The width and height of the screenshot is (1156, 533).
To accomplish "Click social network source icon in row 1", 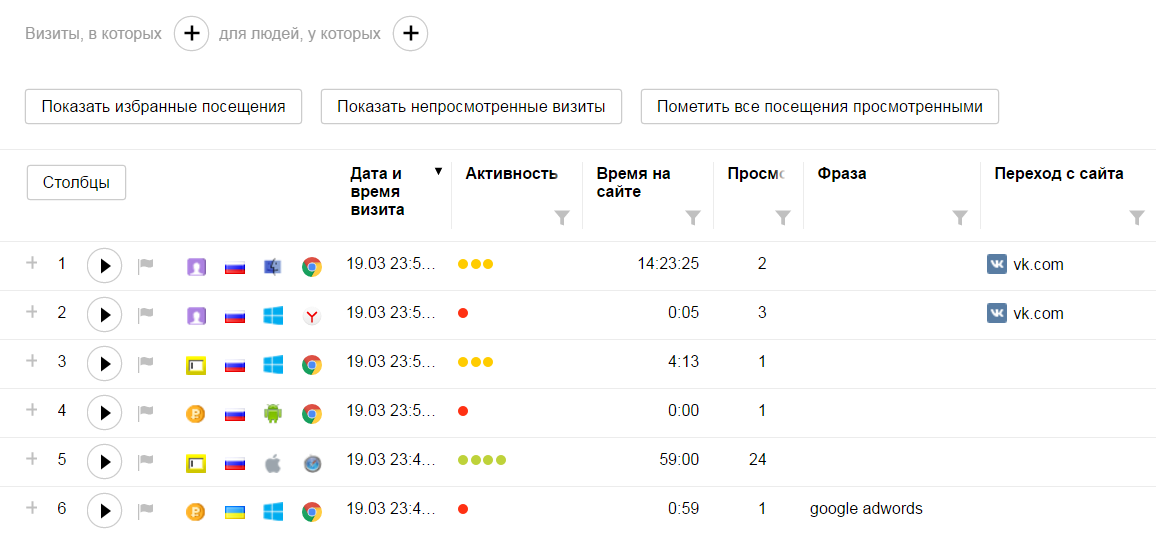I will [x=195, y=267].
